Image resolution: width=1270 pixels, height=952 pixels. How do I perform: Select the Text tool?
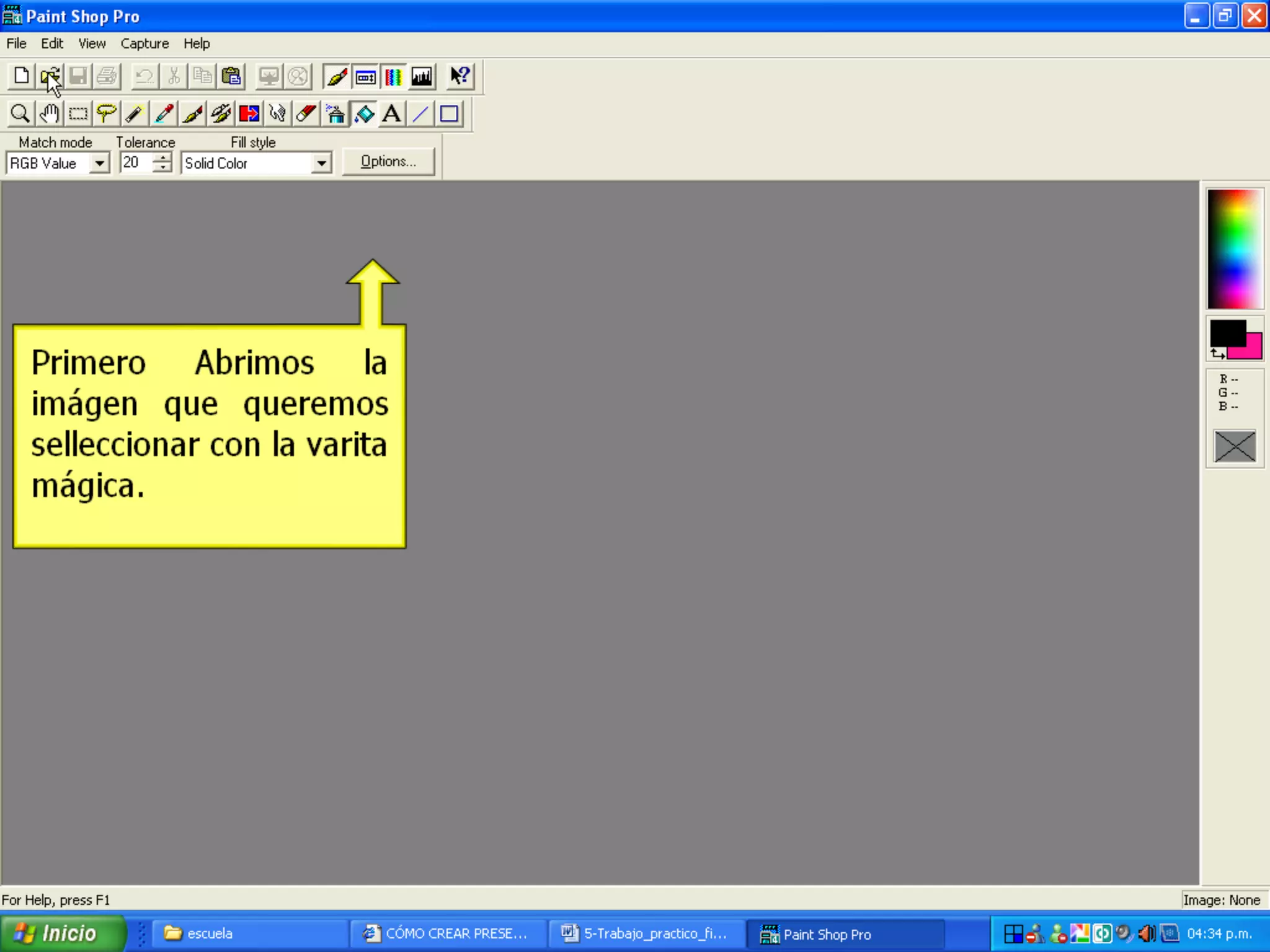[x=392, y=114]
